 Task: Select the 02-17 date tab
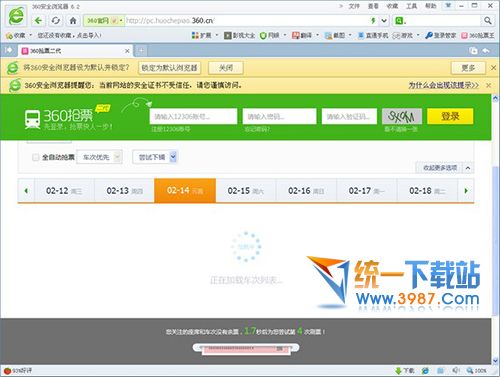click(367, 191)
